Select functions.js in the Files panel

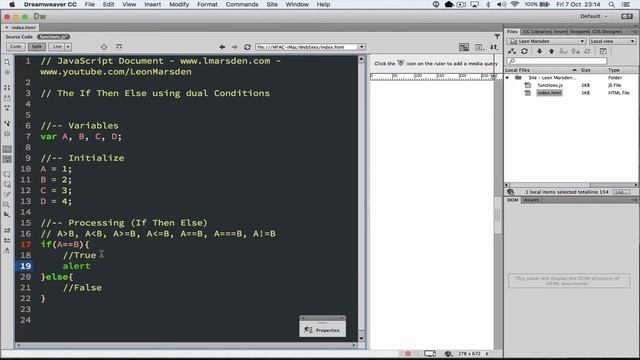pyautogui.click(x=550, y=85)
